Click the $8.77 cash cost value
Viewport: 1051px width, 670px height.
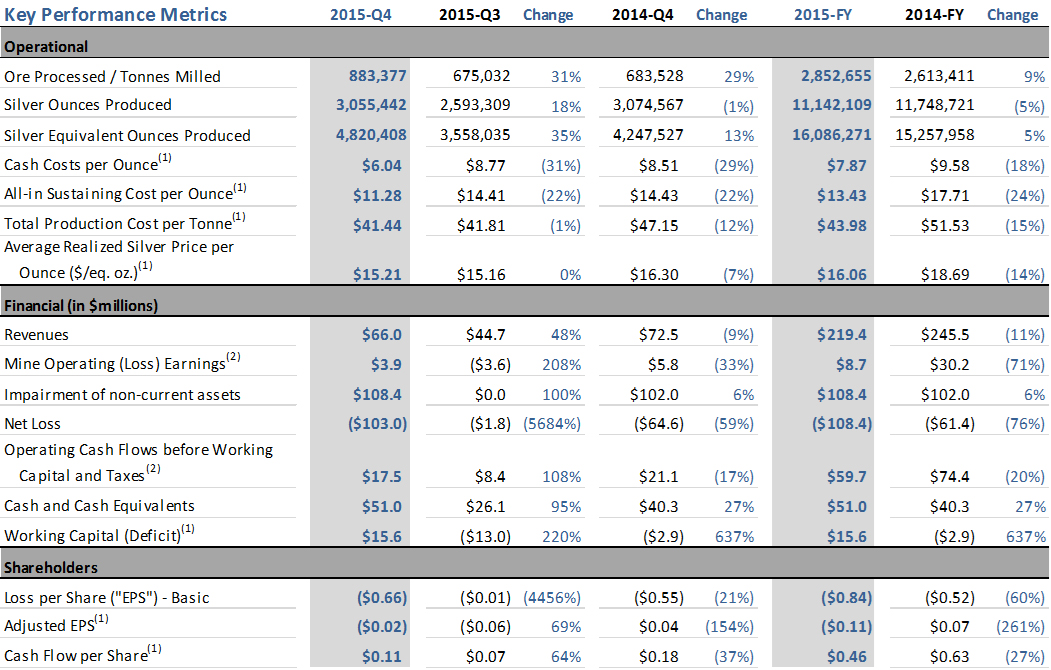485,165
